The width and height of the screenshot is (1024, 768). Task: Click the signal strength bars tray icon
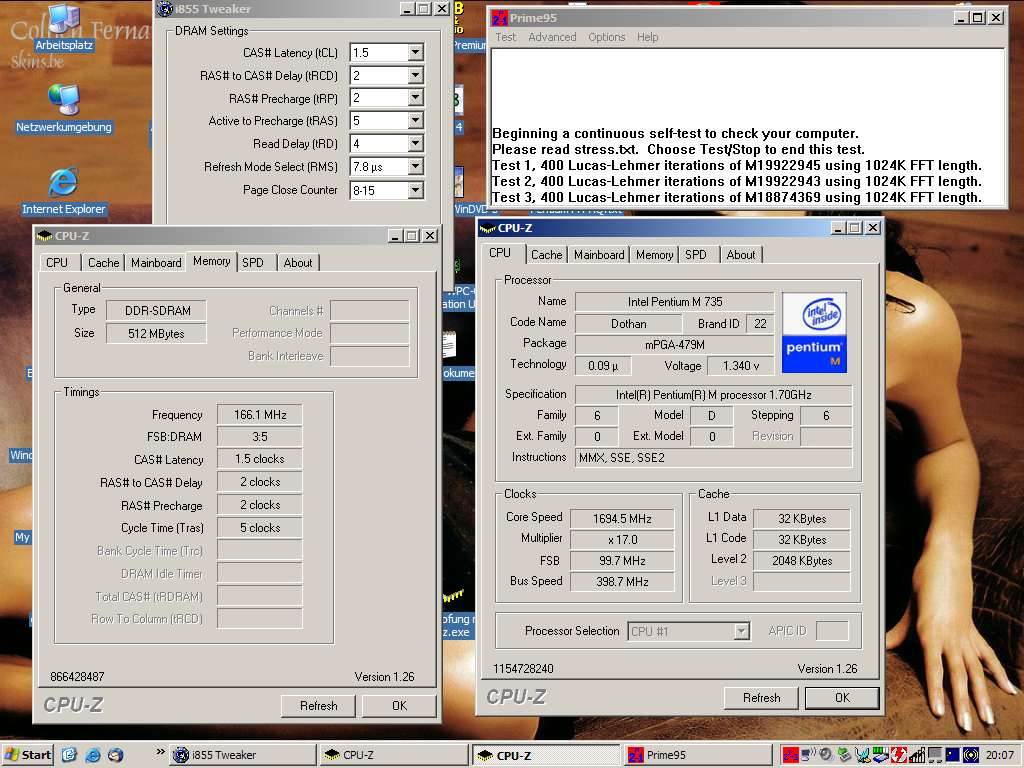(917, 755)
